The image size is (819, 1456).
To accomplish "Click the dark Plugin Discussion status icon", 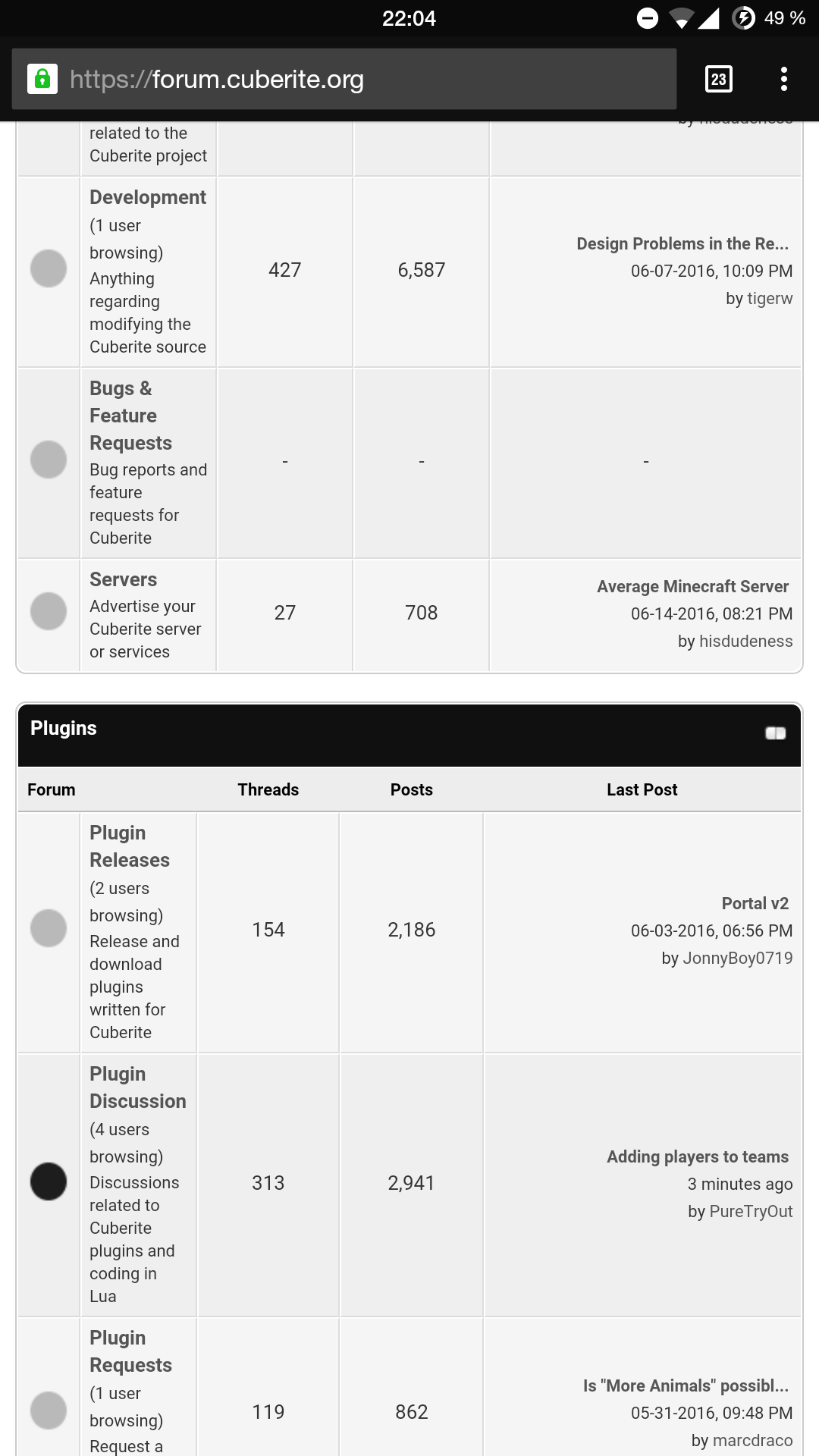I will coord(49,1181).
